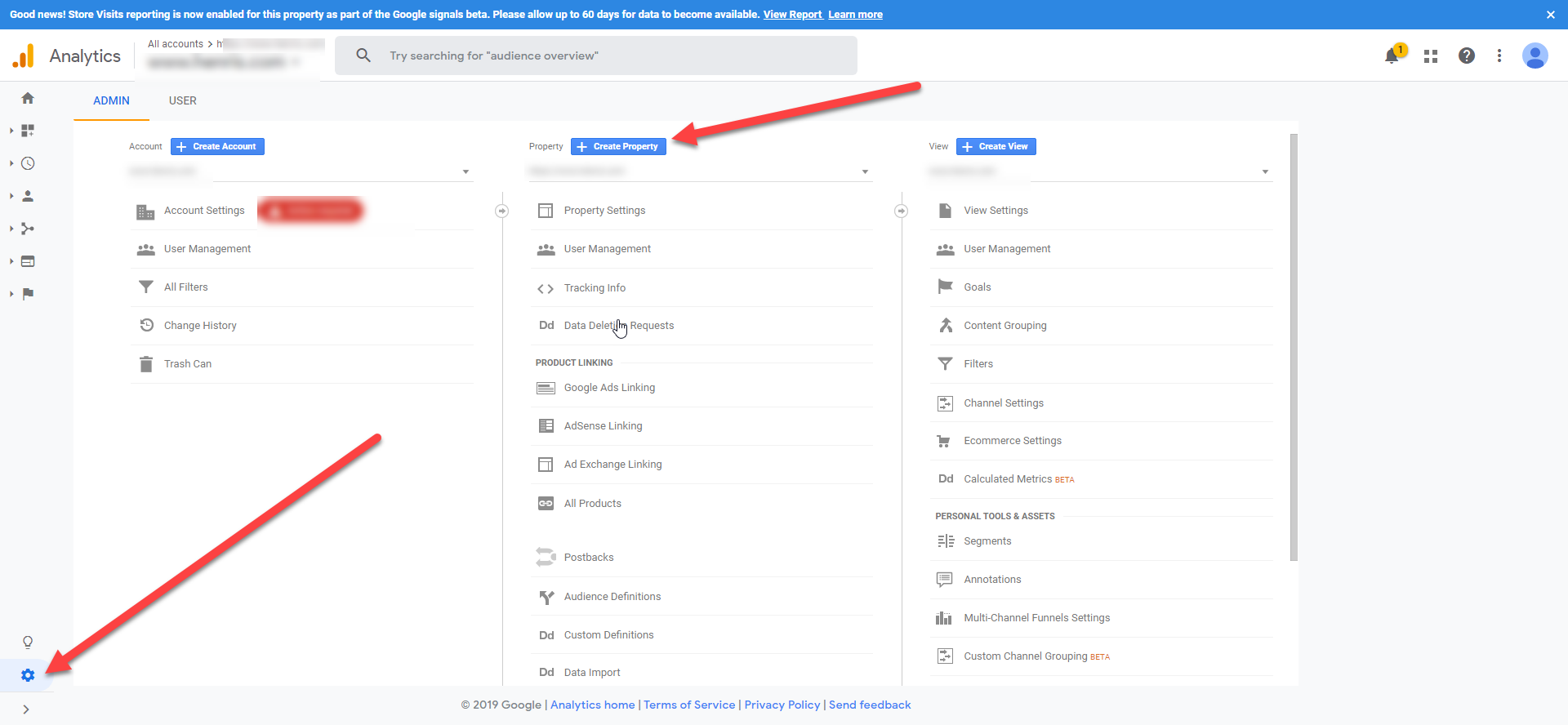Click the Create Property button
Image resolution: width=1568 pixels, height=725 pixels.
[618, 146]
